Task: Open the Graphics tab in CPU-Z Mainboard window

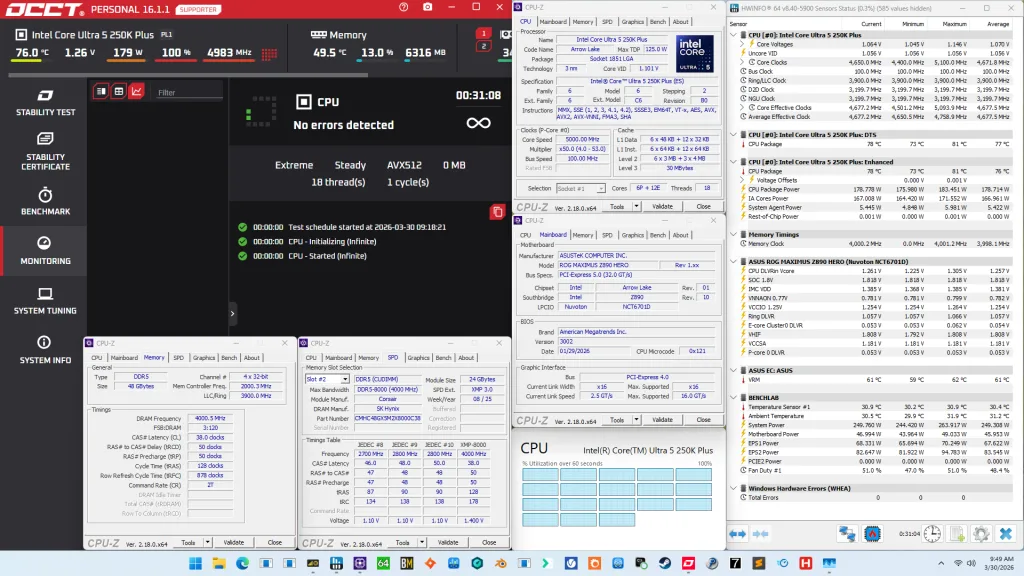Action: pyautogui.click(x=632, y=235)
